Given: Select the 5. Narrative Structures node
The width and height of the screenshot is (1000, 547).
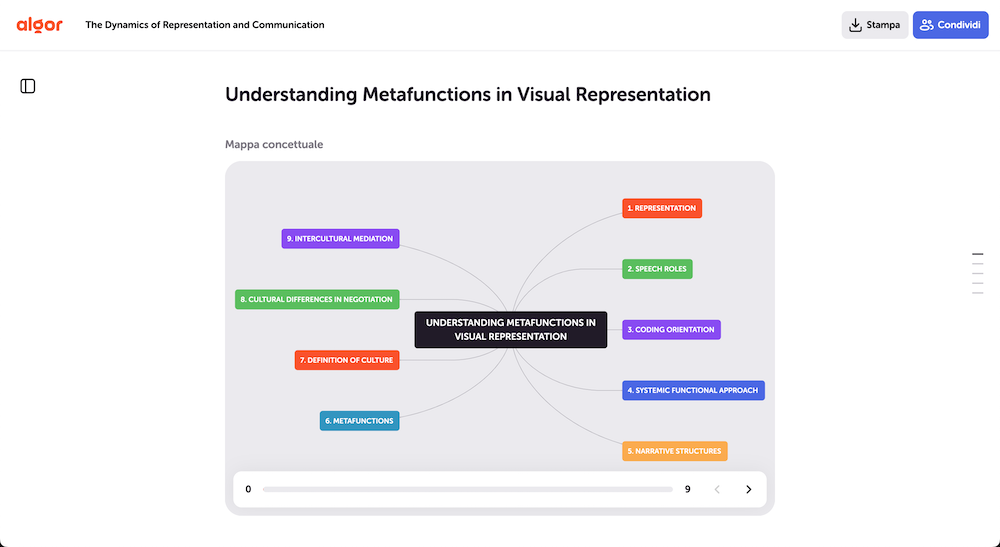Looking at the screenshot, I should tap(675, 451).
